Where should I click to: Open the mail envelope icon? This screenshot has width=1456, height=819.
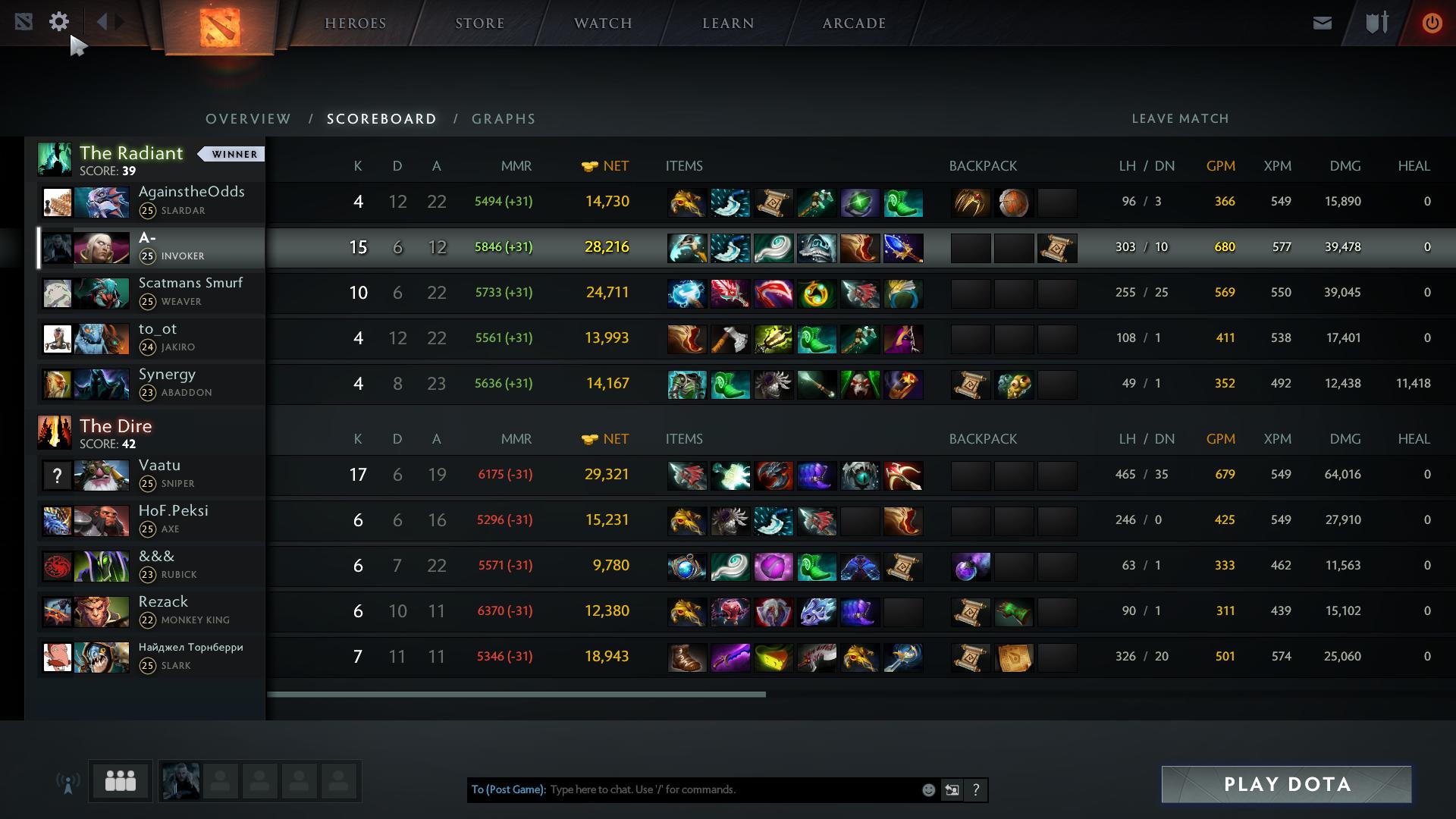point(1323,23)
